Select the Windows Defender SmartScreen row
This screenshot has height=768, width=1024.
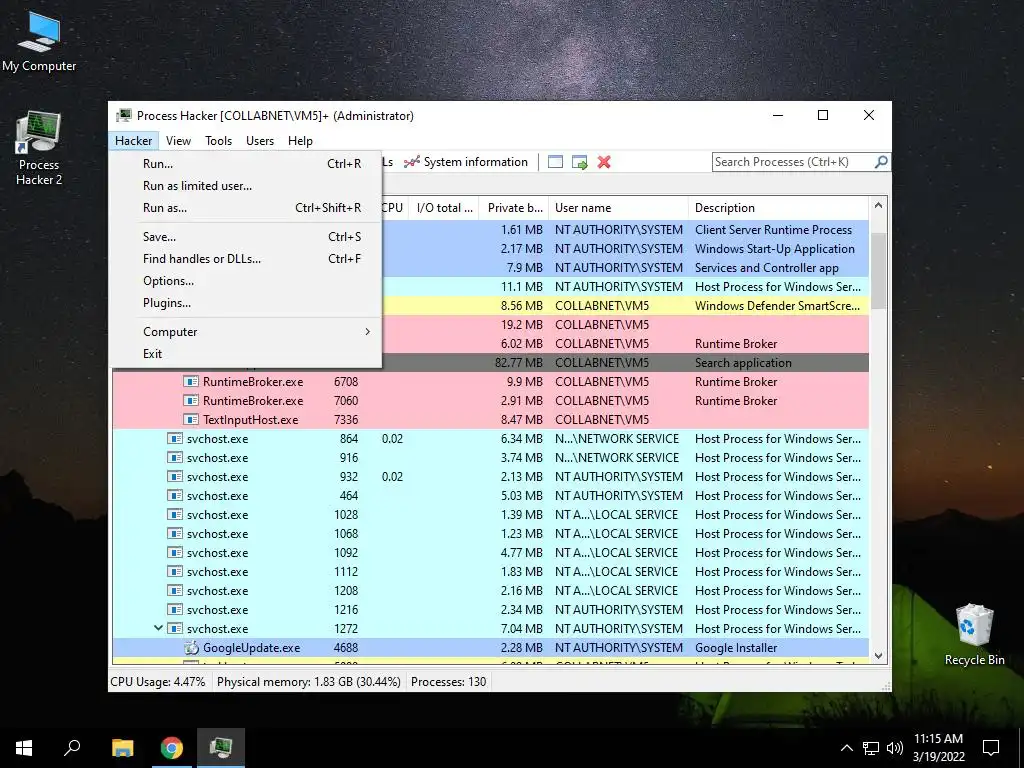(x=626, y=306)
